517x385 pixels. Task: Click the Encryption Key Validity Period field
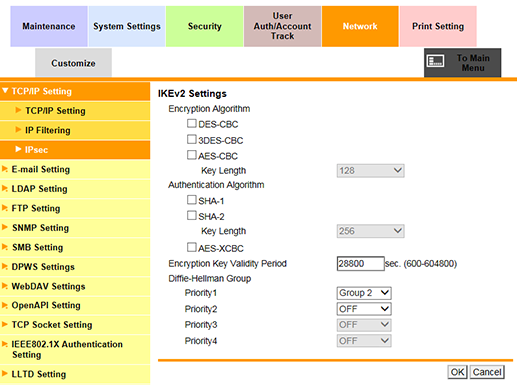(360, 264)
